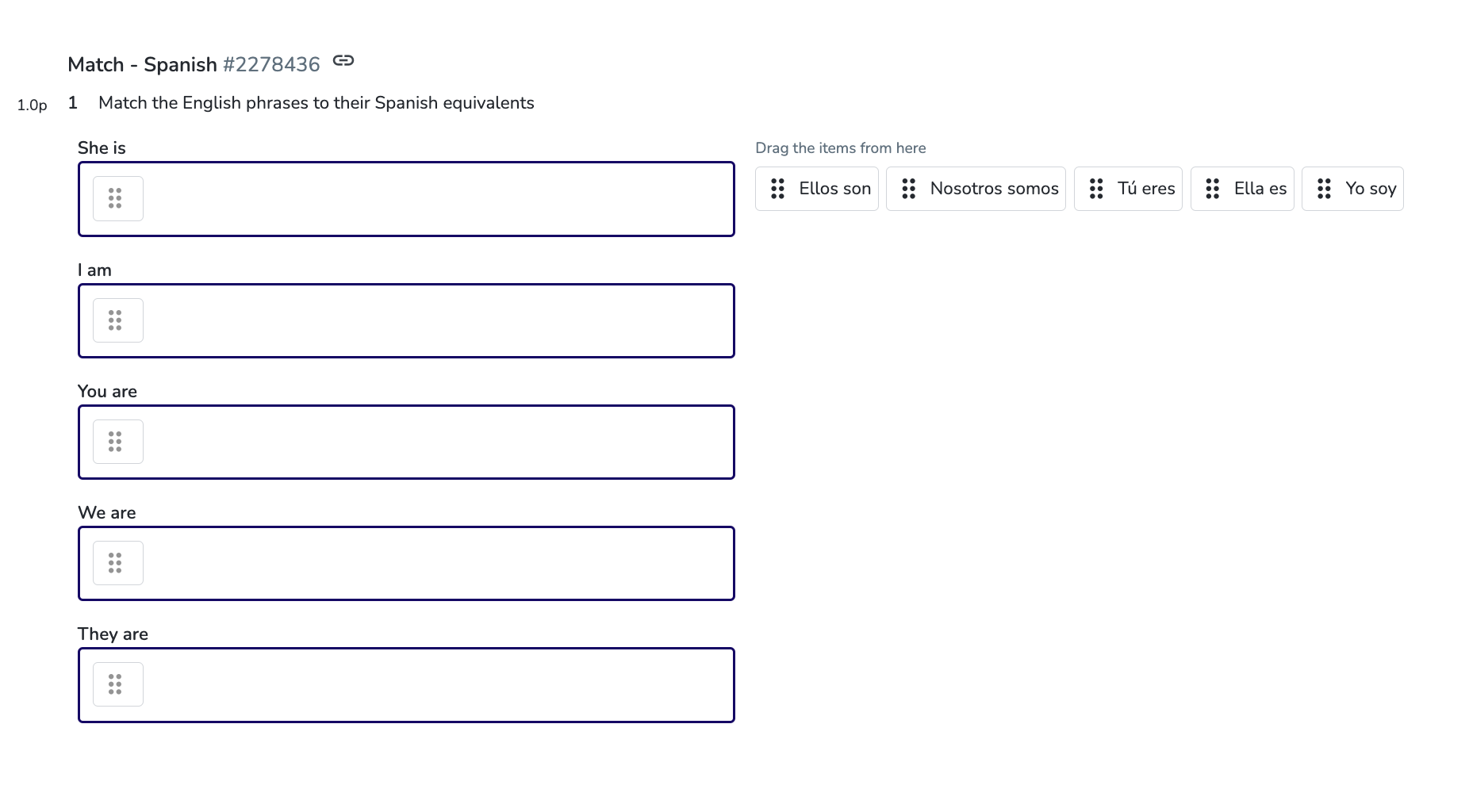The width and height of the screenshot is (1469, 812).
Task: Select the 'Nosotros somos' text label
Action: pos(995,189)
